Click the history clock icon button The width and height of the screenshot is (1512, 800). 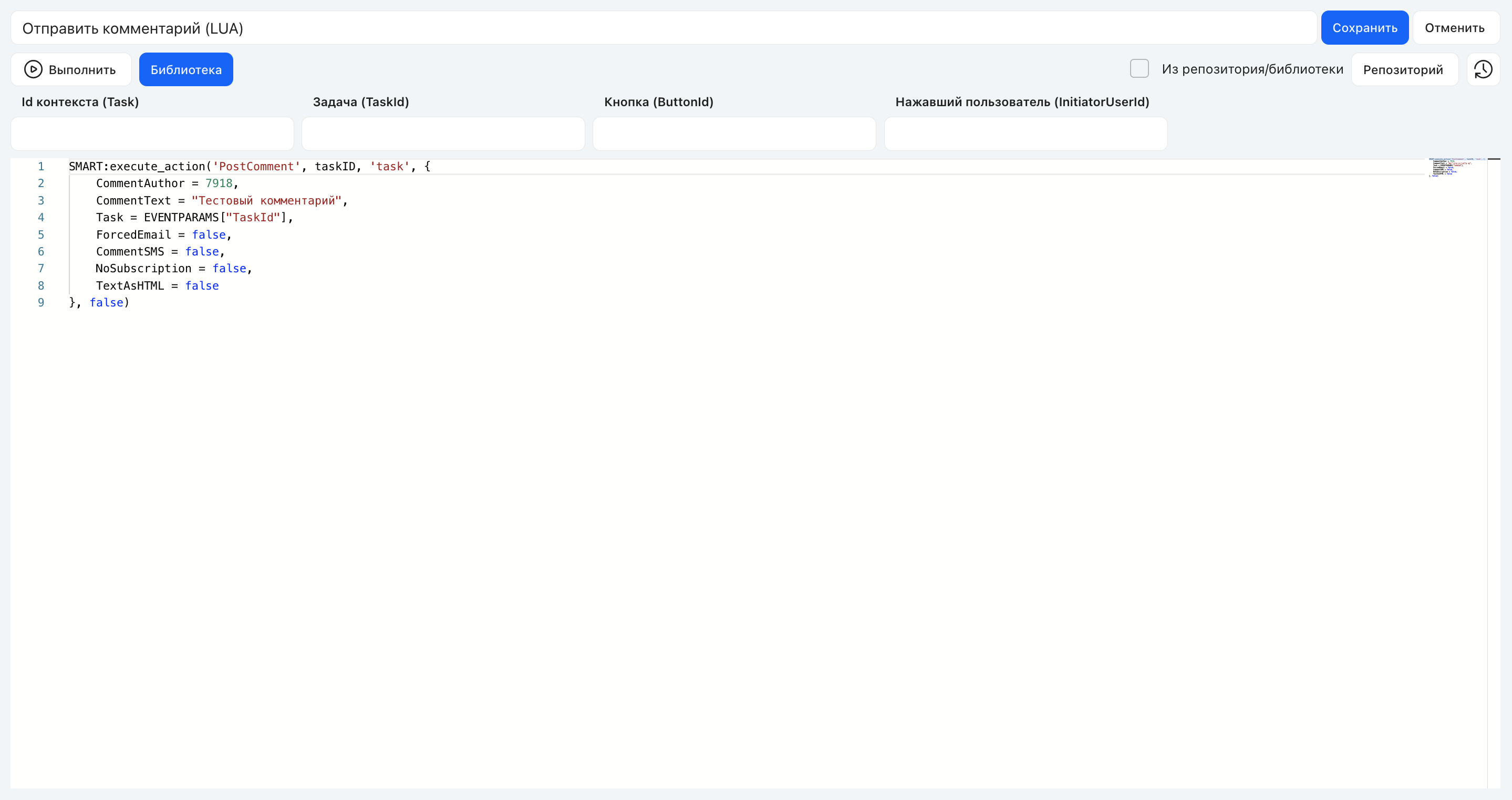click(x=1483, y=69)
